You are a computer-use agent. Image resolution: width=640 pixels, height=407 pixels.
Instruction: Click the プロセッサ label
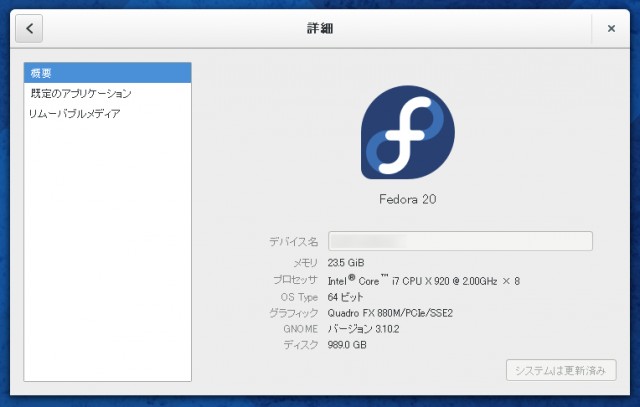coord(296,280)
